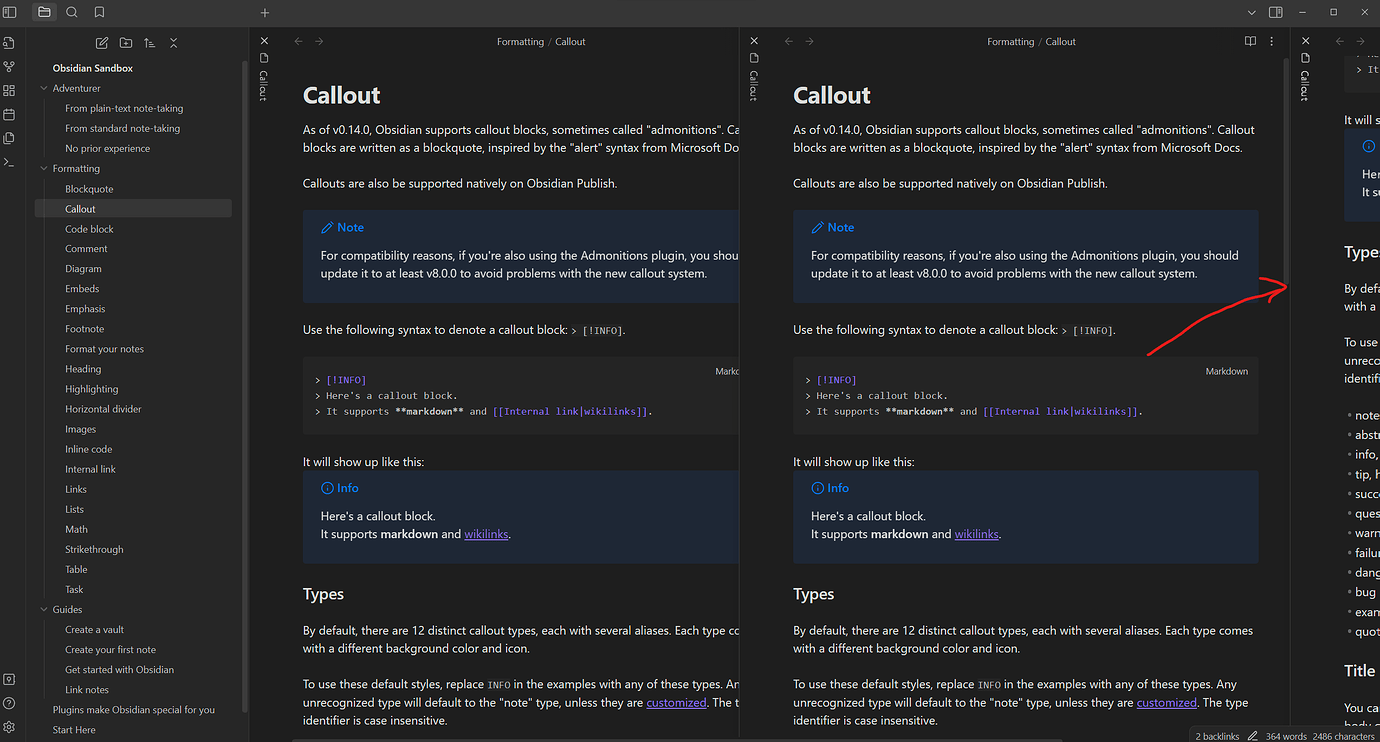The image size is (1380, 742).
Task: Open the graph view from the left ribbon
Action: click(9, 66)
